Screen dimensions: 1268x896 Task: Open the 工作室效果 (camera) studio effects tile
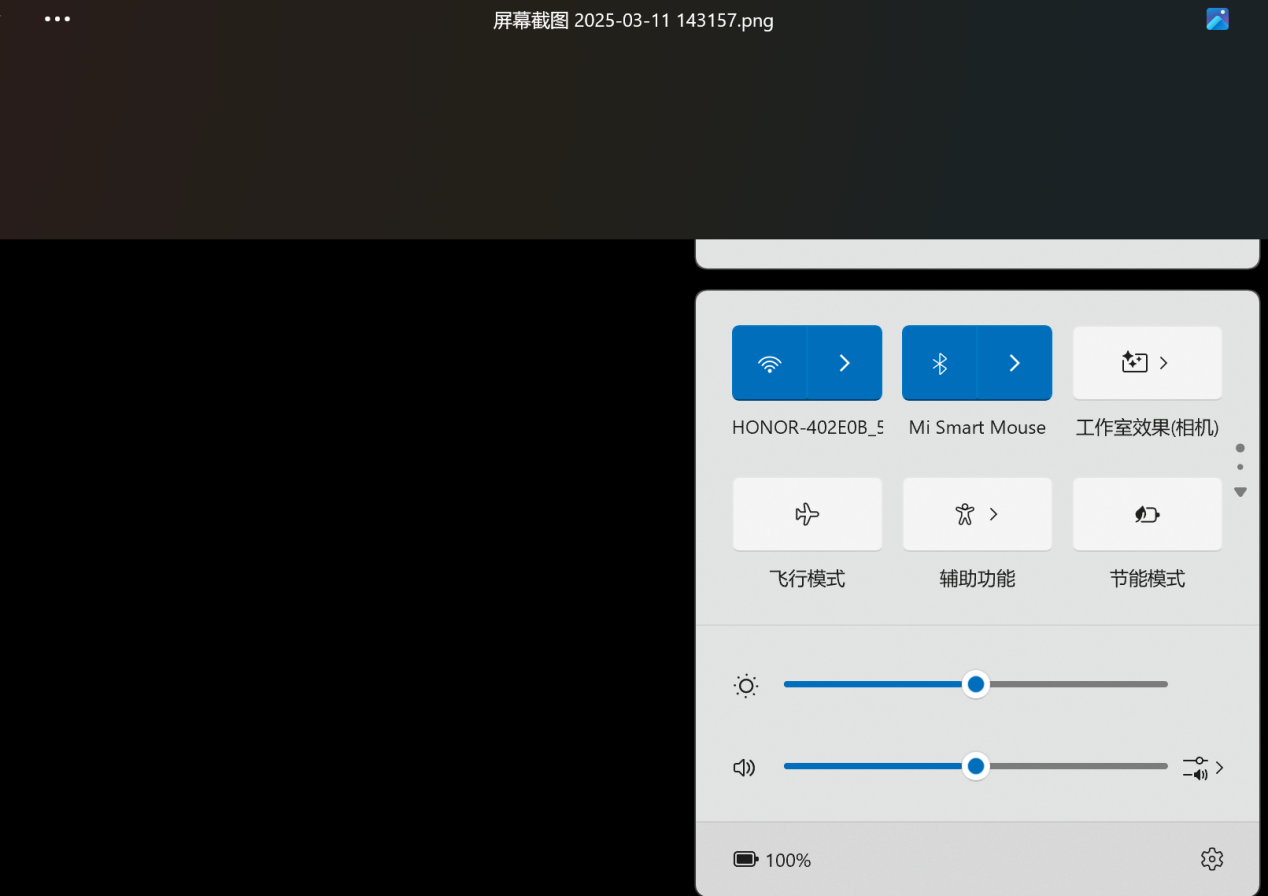click(1147, 363)
